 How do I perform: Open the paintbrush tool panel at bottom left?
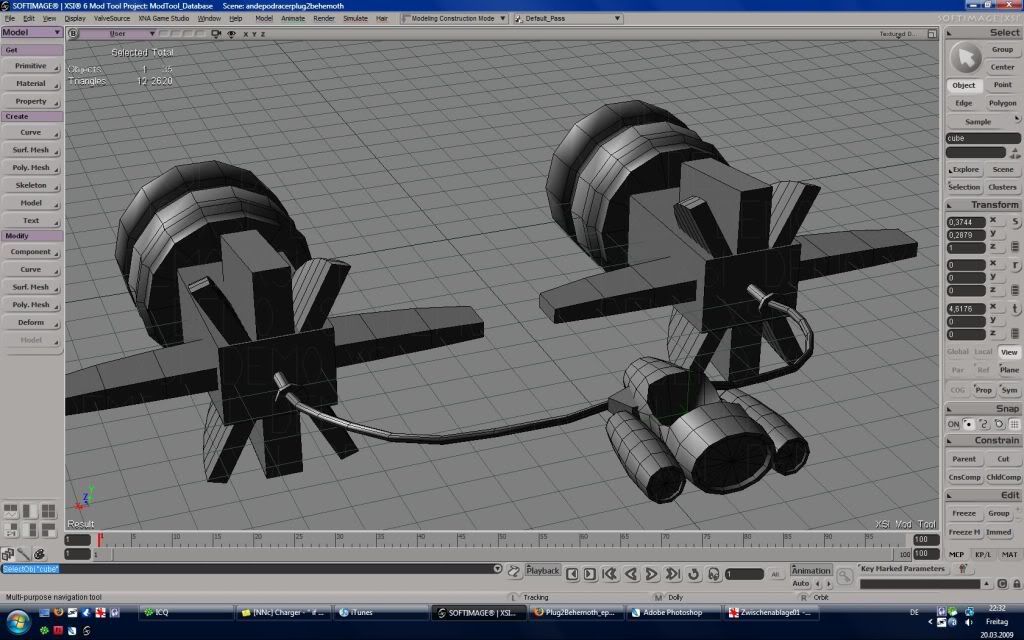tap(24, 554)
